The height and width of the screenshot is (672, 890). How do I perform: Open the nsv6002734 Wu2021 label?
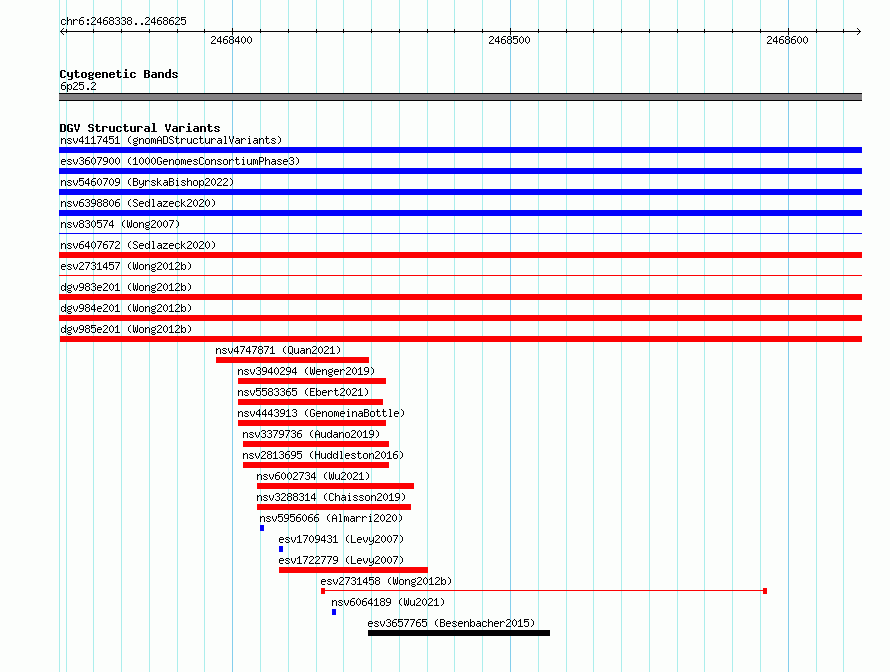(313, 476)
